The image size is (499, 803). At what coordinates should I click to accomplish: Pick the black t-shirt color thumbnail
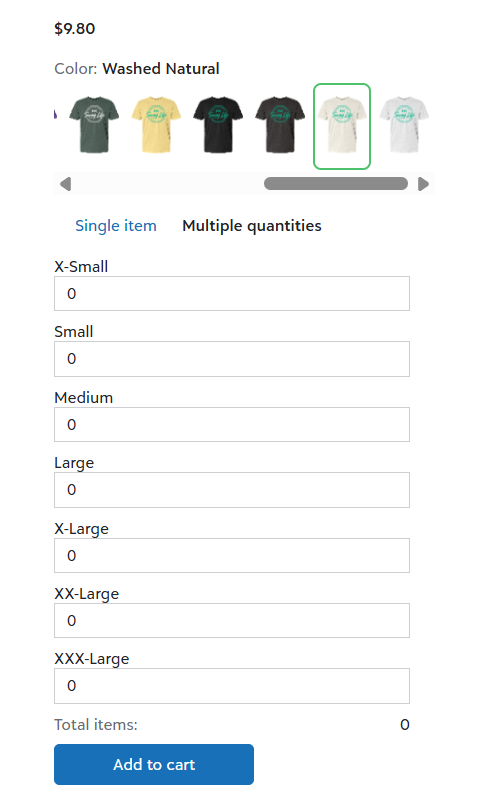coord(218,125)
